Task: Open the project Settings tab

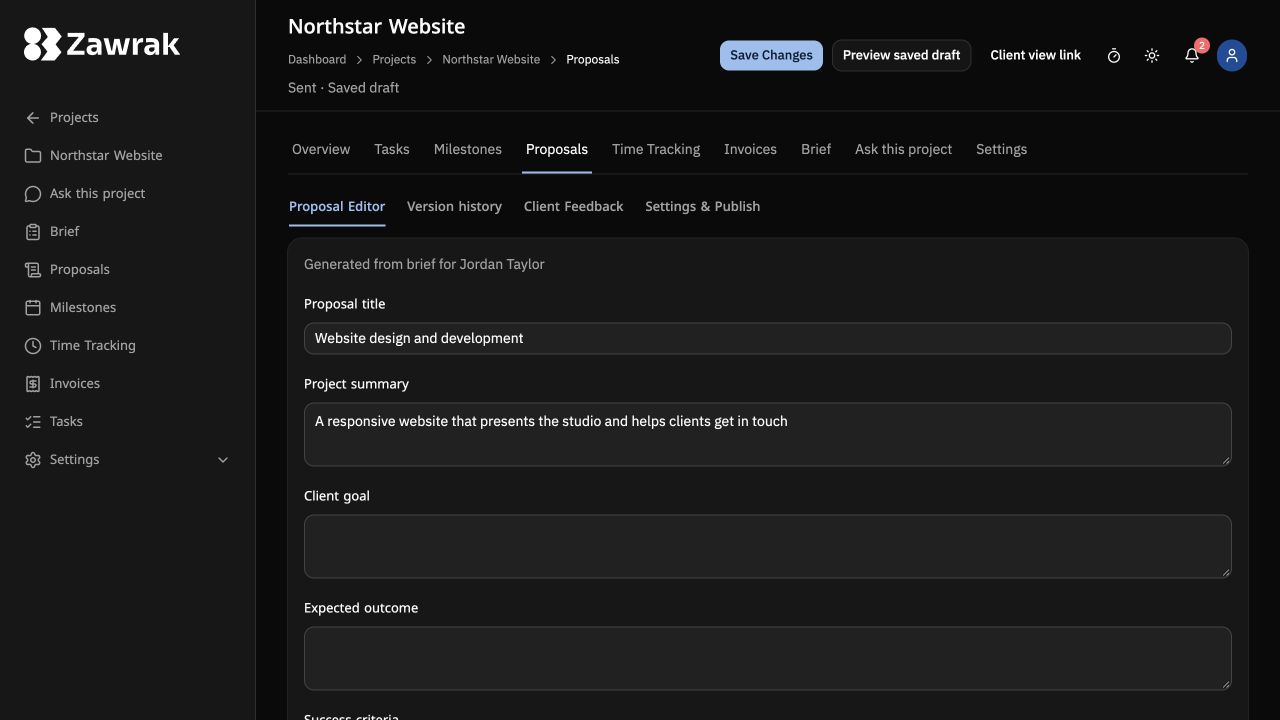Action: pyautogui.click(x=1001, y=149)
